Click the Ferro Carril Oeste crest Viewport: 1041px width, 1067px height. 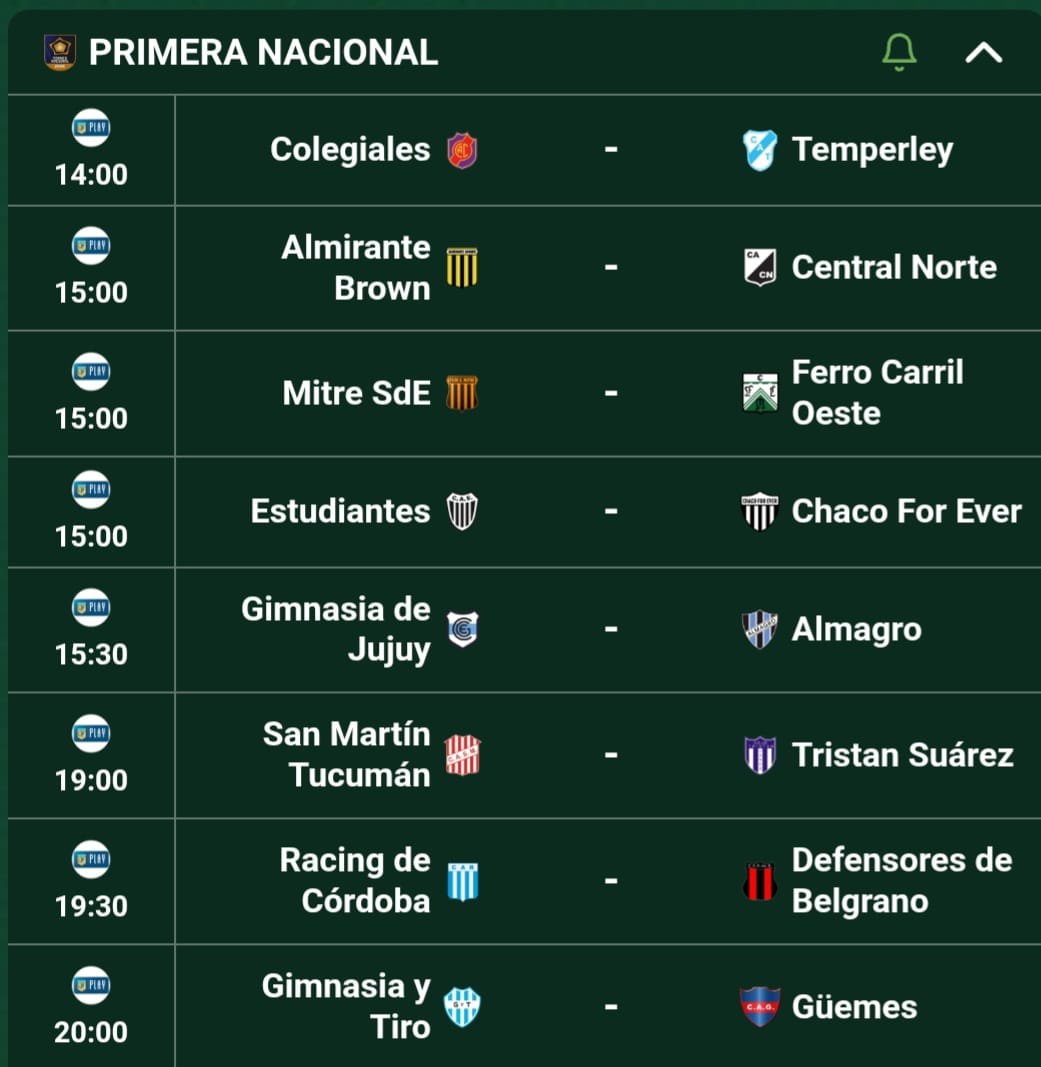[x=760, y=393]
